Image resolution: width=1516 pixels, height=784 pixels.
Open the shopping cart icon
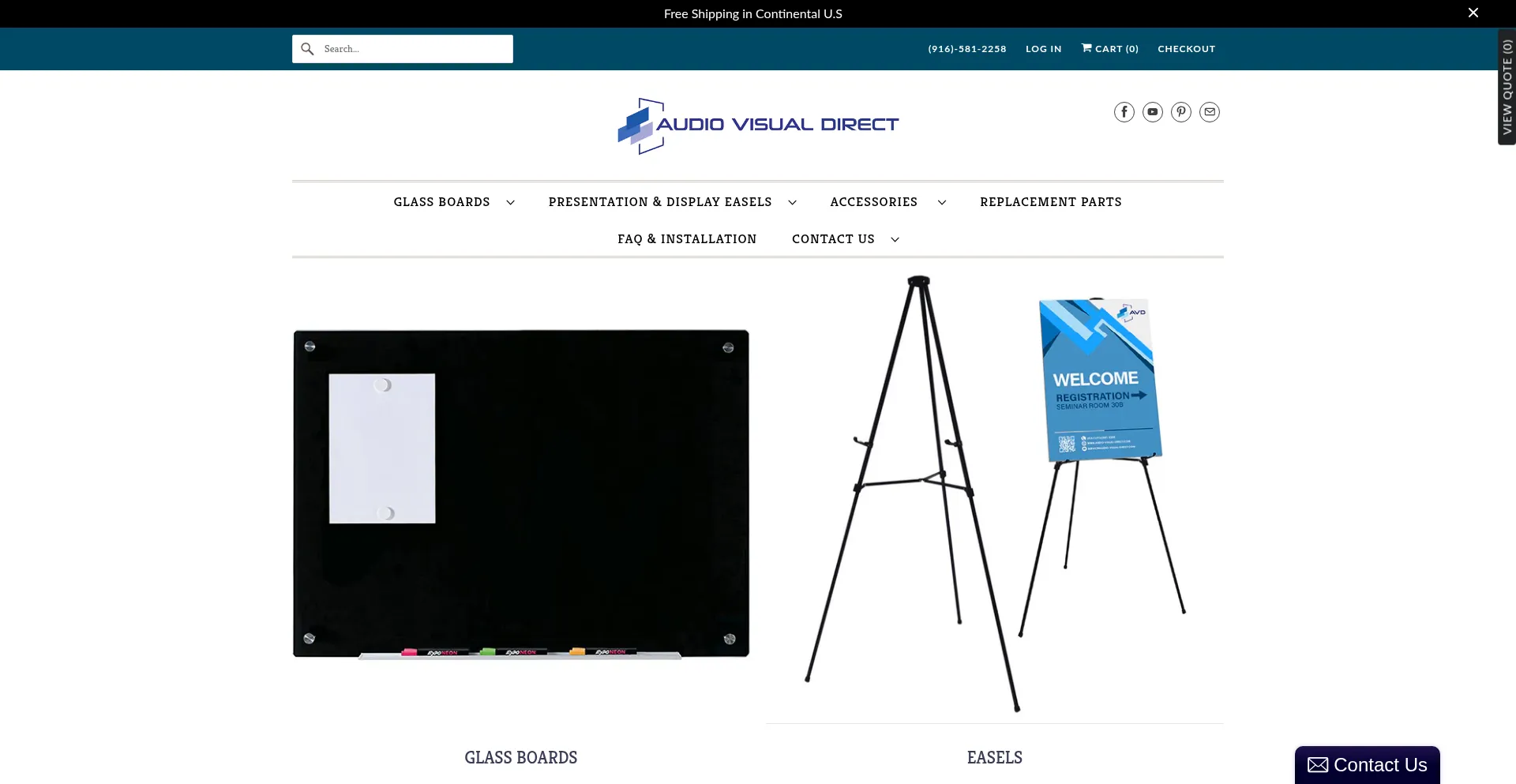[1086, 48]
